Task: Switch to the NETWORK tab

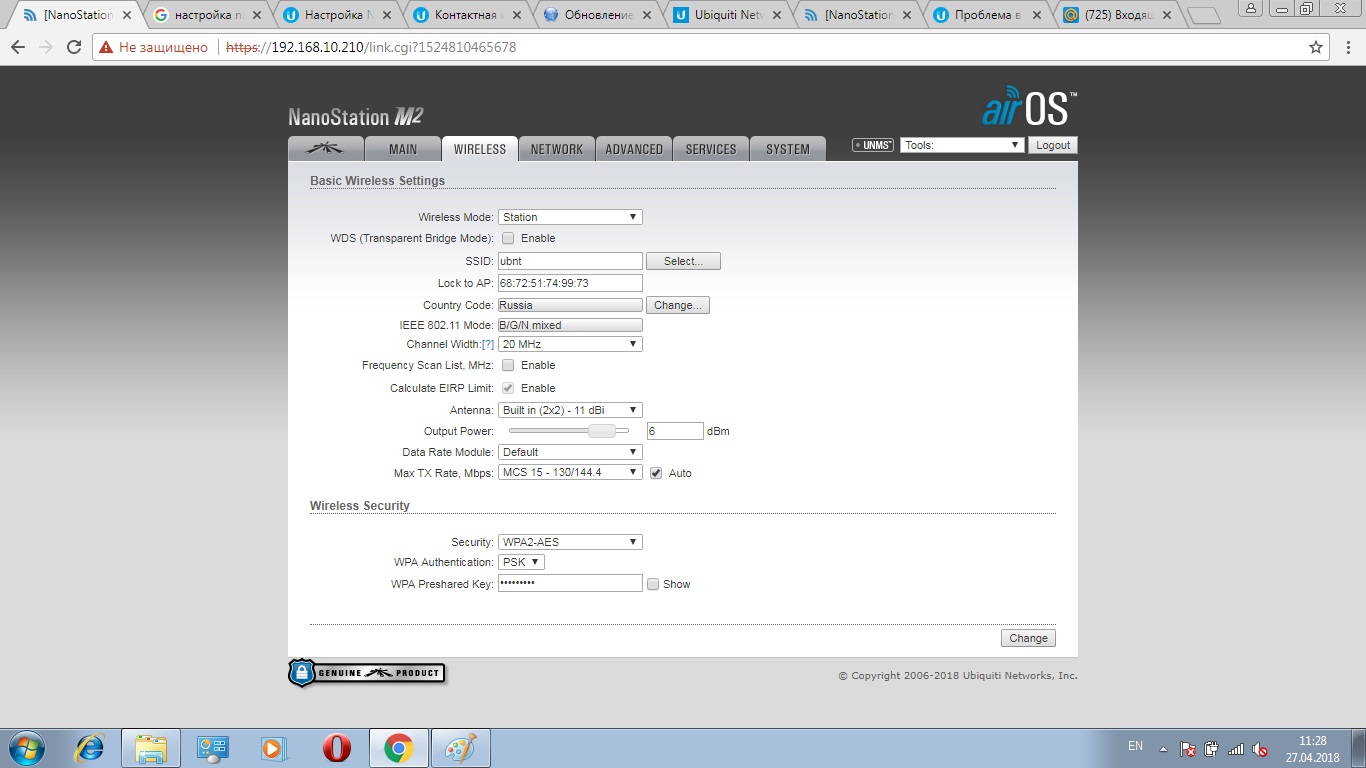Action: [x=557, y=148]
